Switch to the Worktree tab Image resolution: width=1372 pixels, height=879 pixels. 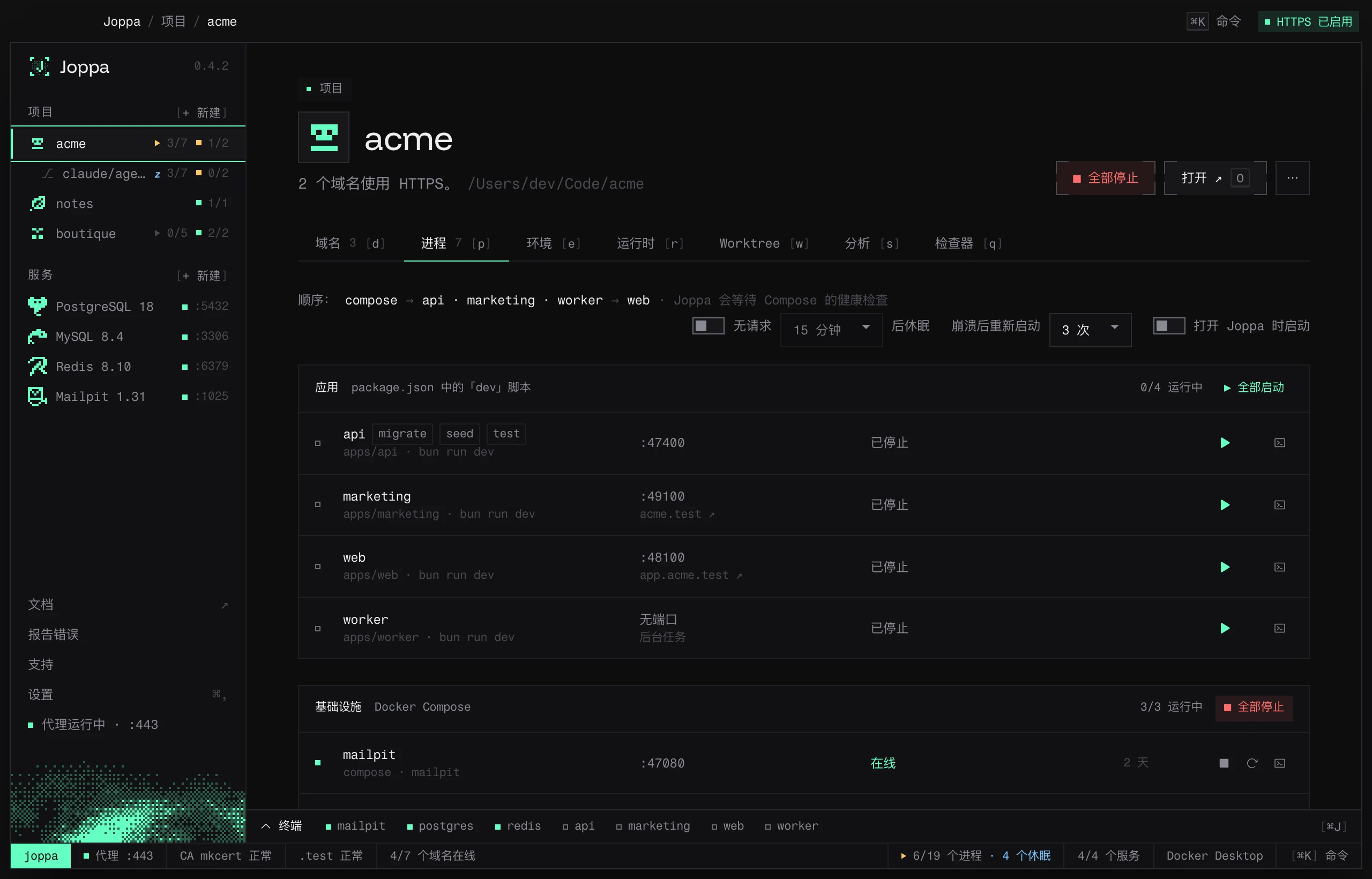pyautogui.click(x=764, y=244)
